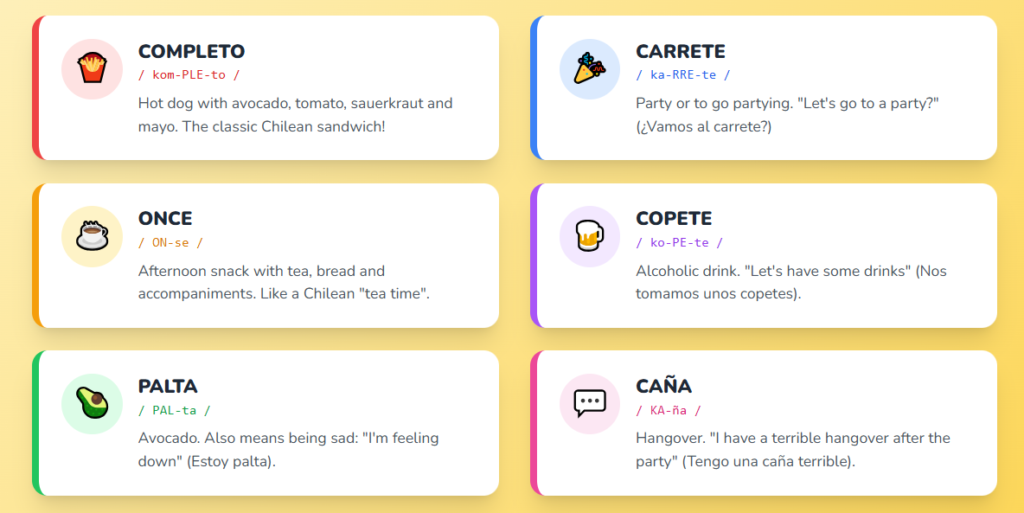1024x513 pixels.
Task: Click the beer mug icon for Copete
Action: coord(590,236)
